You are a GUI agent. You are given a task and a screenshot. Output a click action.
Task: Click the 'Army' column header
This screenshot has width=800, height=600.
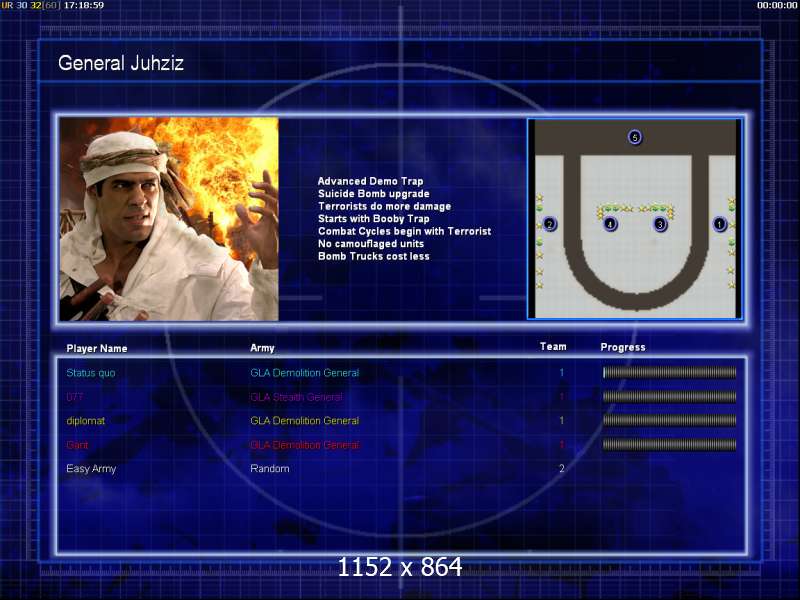[x=262, y=348]
